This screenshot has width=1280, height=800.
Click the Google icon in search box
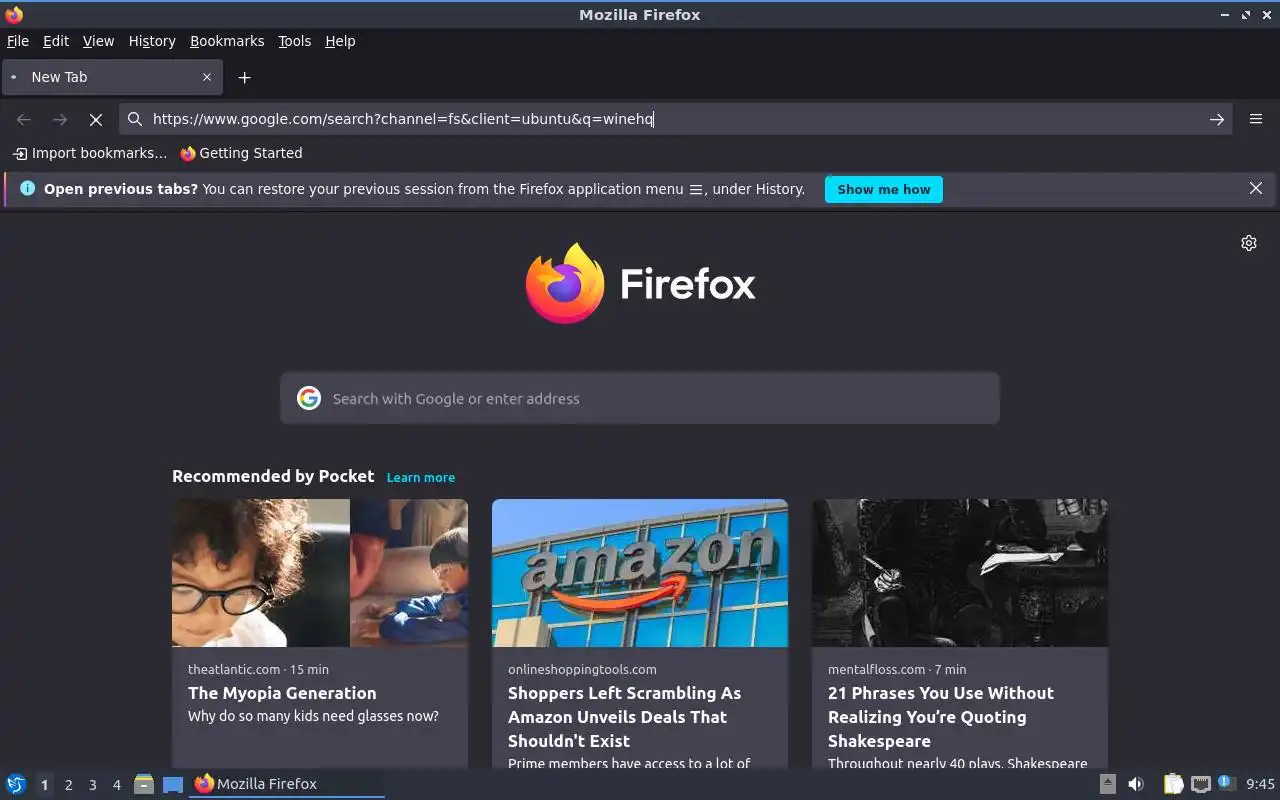click(x=309, y=398)
